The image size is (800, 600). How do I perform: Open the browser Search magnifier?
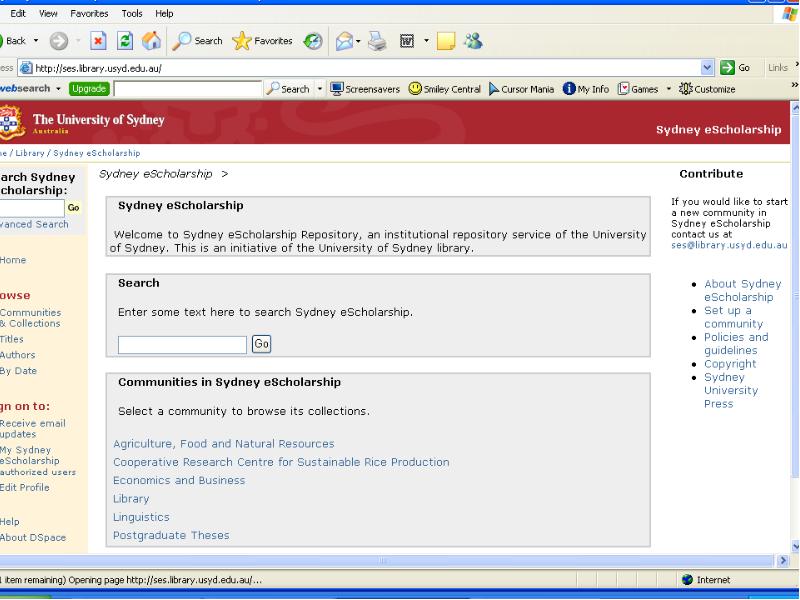[x=197, y=41]
